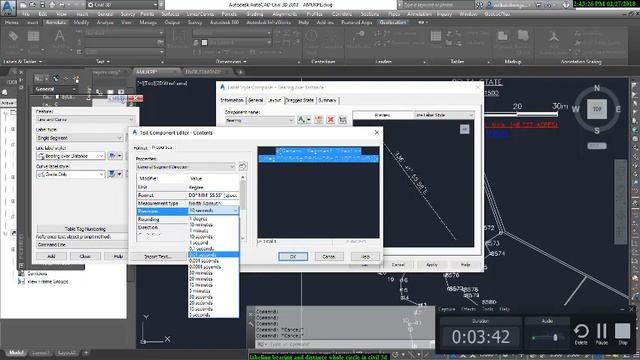Click the Measurement type row
This screenshot has height=360, width=640.
coord(188,203)
